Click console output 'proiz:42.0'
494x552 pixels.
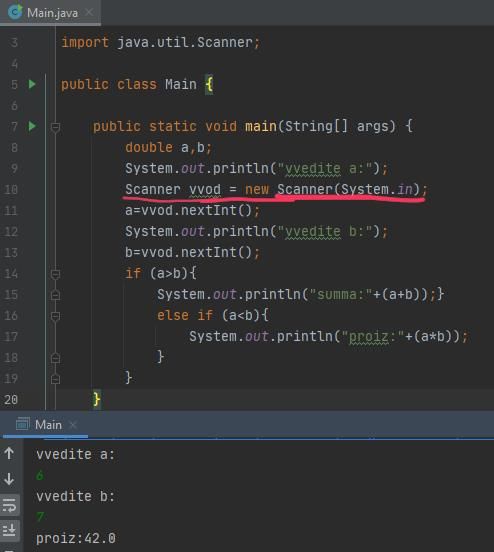[76, 538]
